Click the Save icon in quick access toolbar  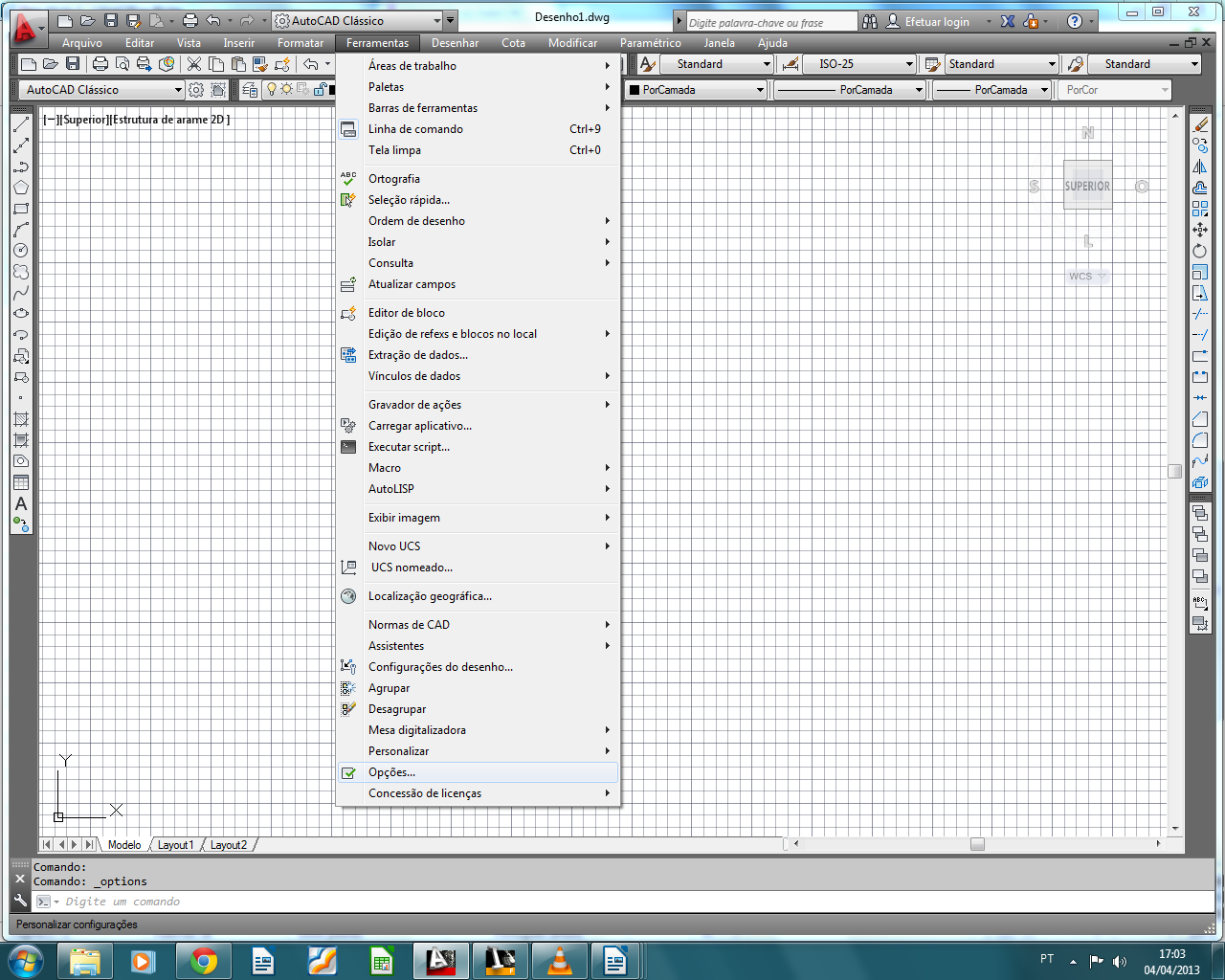tap(111, 20)
